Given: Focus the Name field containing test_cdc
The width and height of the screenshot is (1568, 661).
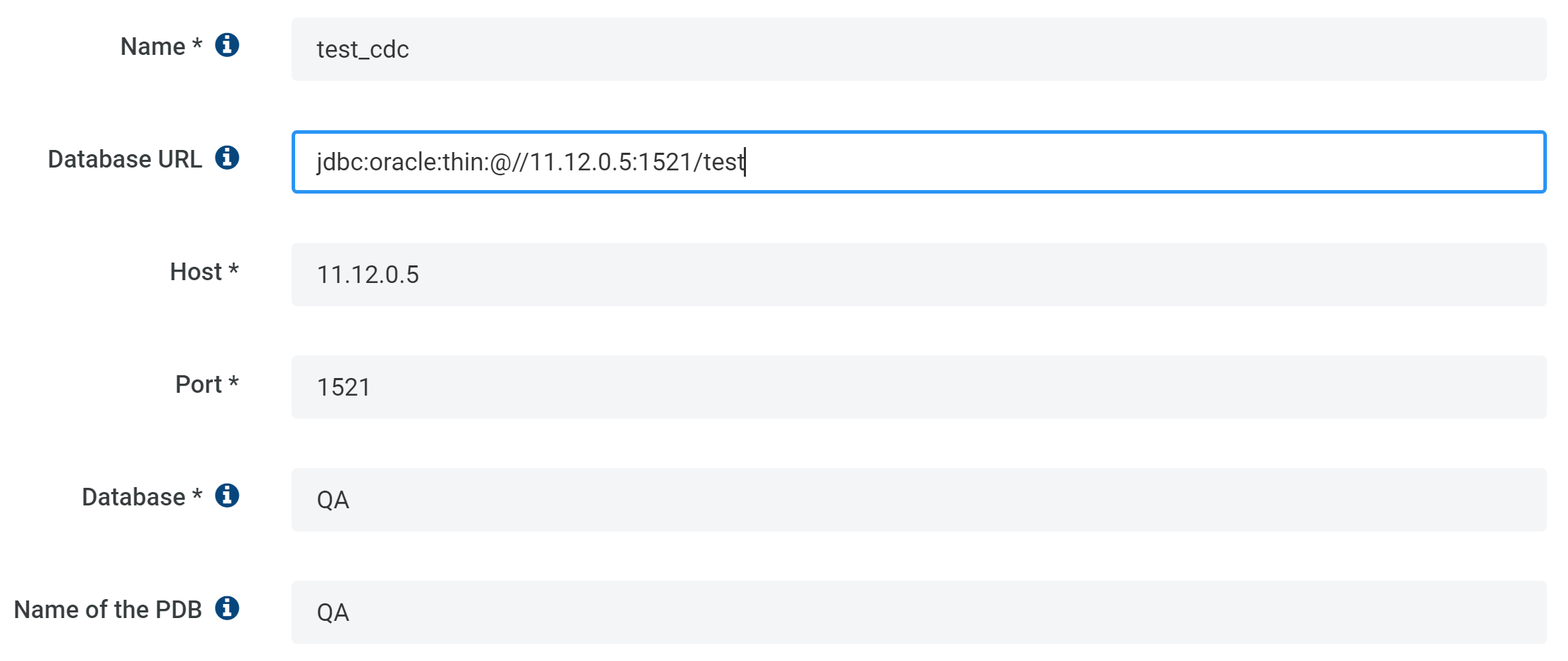Looking at the screenshot, I should pos(919,49).
